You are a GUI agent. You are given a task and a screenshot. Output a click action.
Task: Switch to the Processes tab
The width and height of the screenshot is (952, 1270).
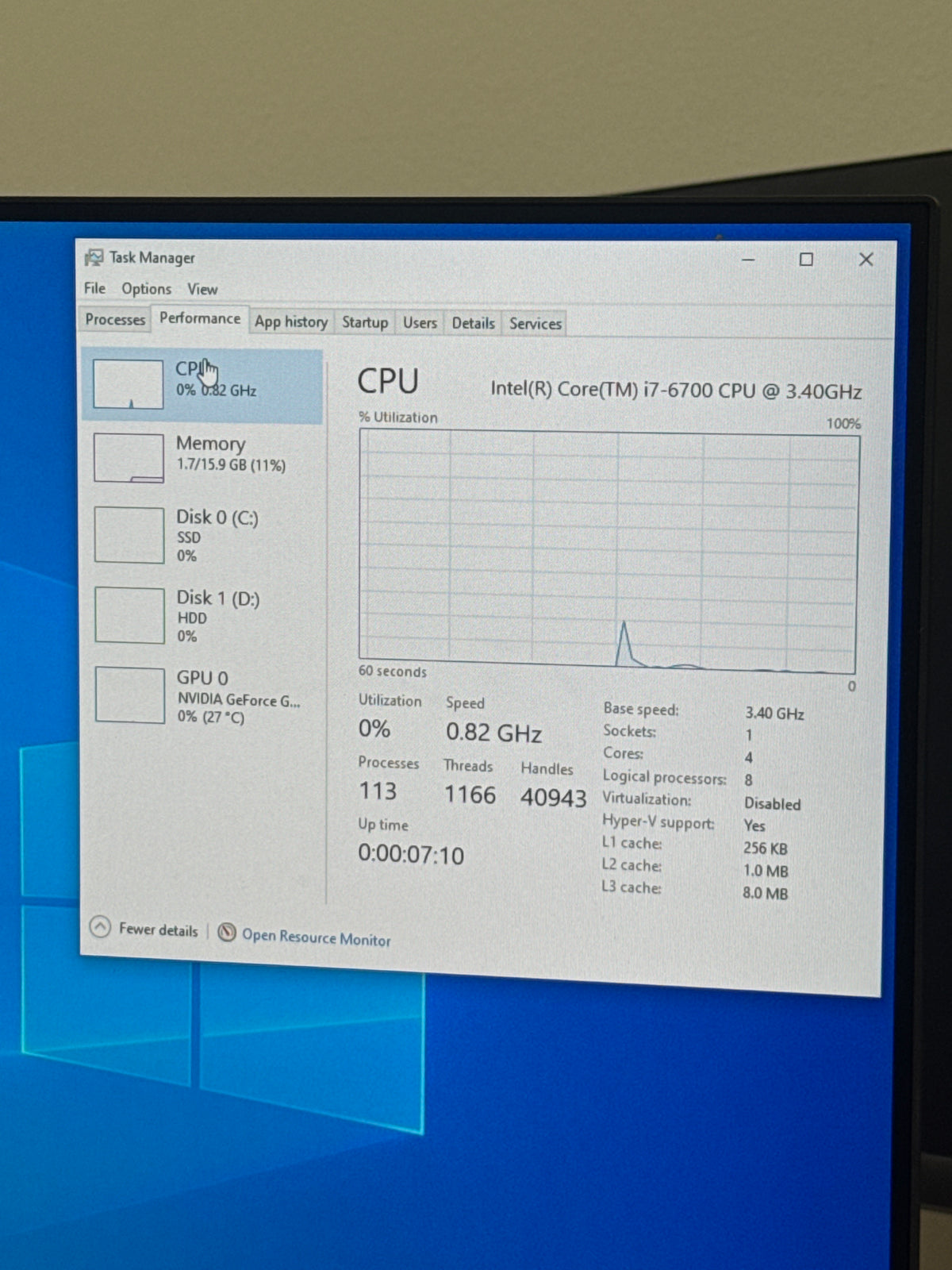(115, 319)
